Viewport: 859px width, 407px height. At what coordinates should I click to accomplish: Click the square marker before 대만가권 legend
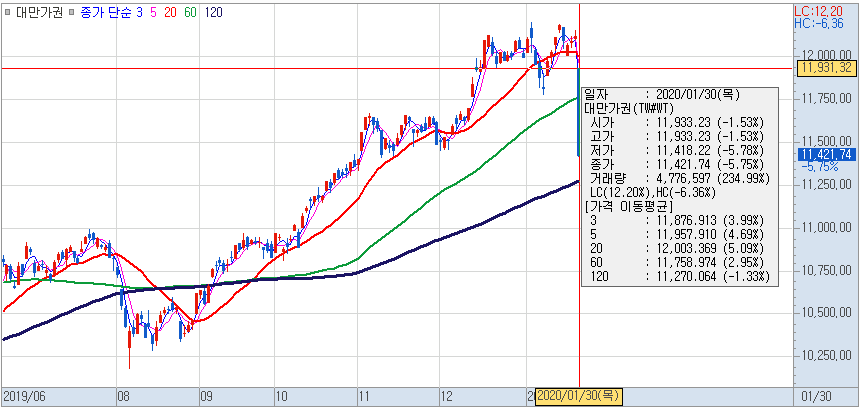[x=8, y=12]
